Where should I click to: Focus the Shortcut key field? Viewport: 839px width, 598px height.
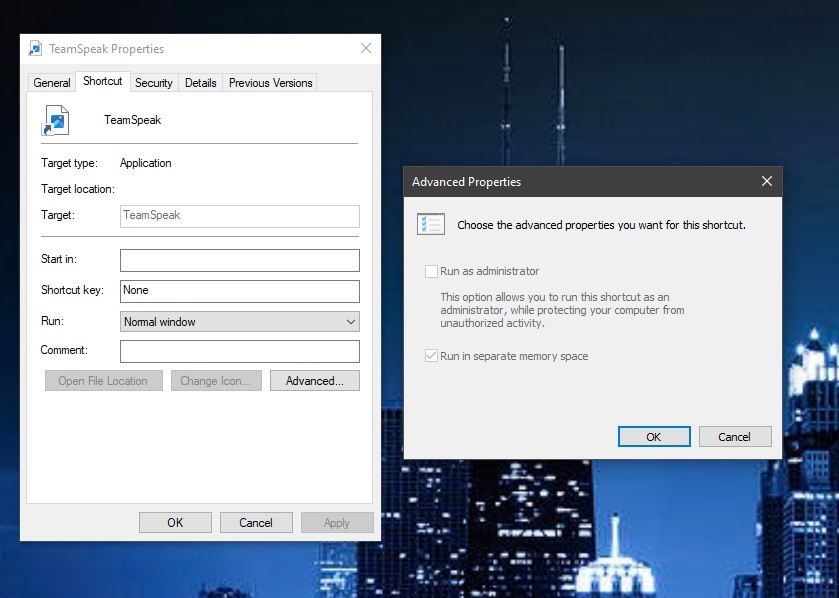tap(240, 291)
